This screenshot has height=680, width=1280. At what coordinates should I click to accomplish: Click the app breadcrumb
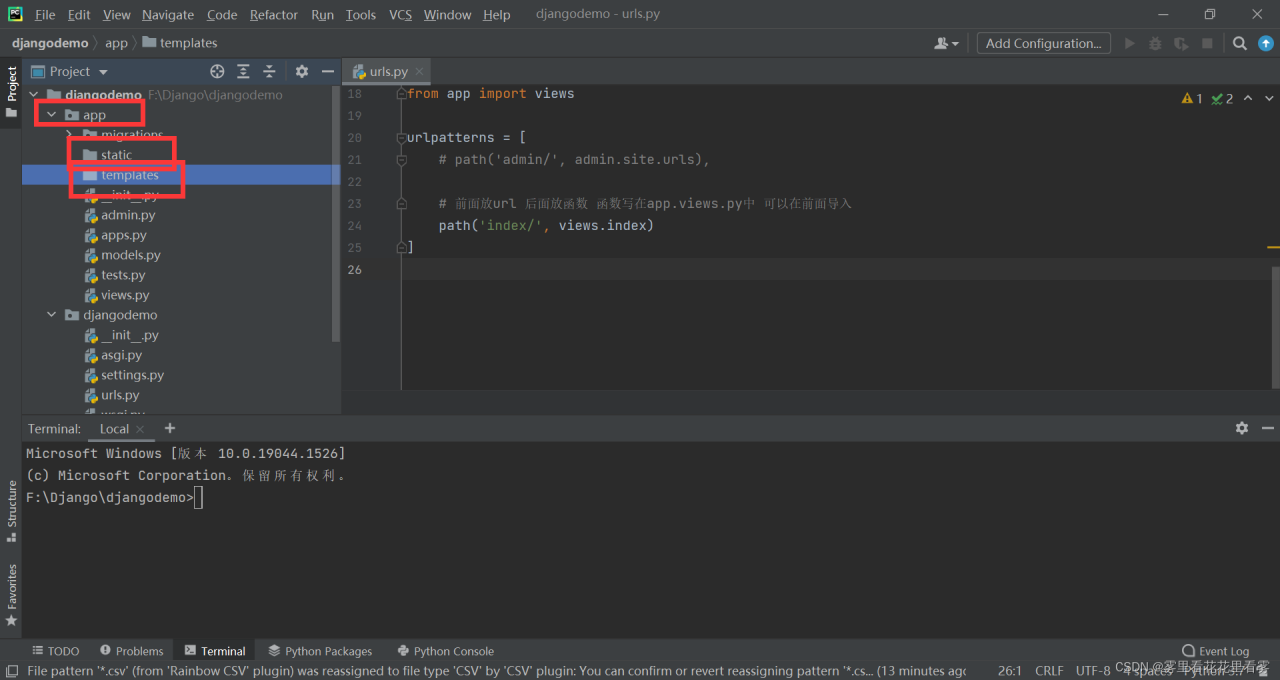[x=116, y=43]
